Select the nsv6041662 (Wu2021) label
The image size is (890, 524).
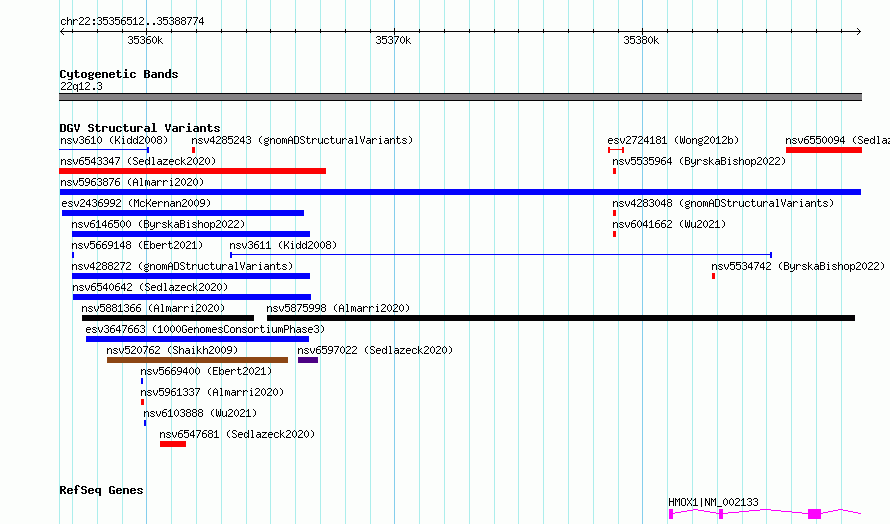[669, 224]
